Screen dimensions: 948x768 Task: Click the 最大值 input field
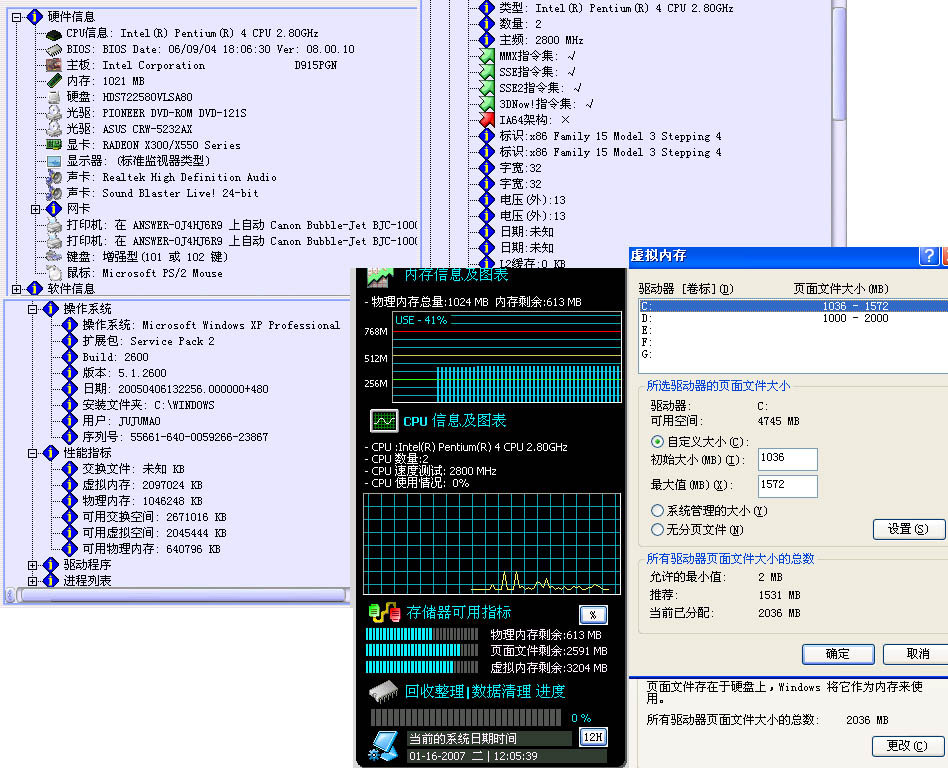[788, 486]
